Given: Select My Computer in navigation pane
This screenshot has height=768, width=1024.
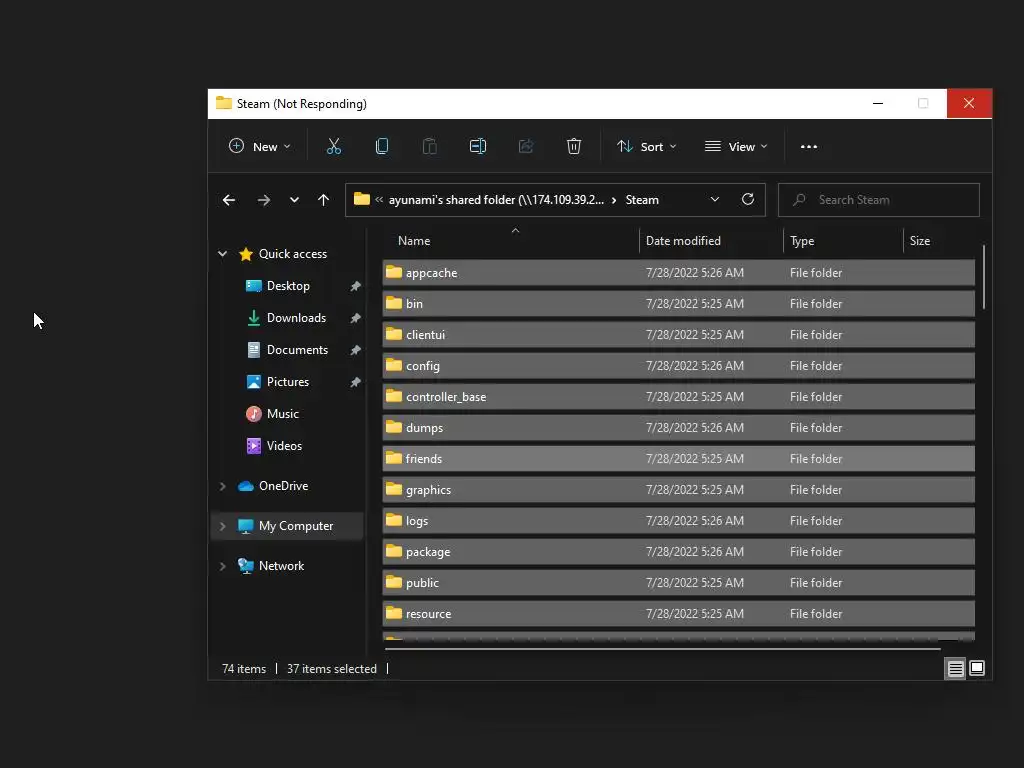Looking at the screenshot, I should pyautogui.click(x=295, y=526).
